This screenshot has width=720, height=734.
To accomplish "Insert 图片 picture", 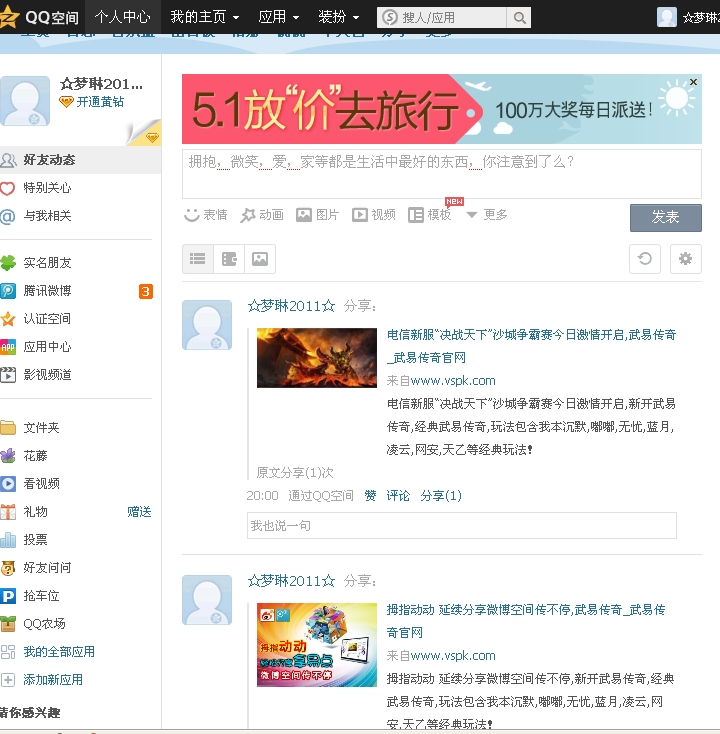I will (317, 215).
